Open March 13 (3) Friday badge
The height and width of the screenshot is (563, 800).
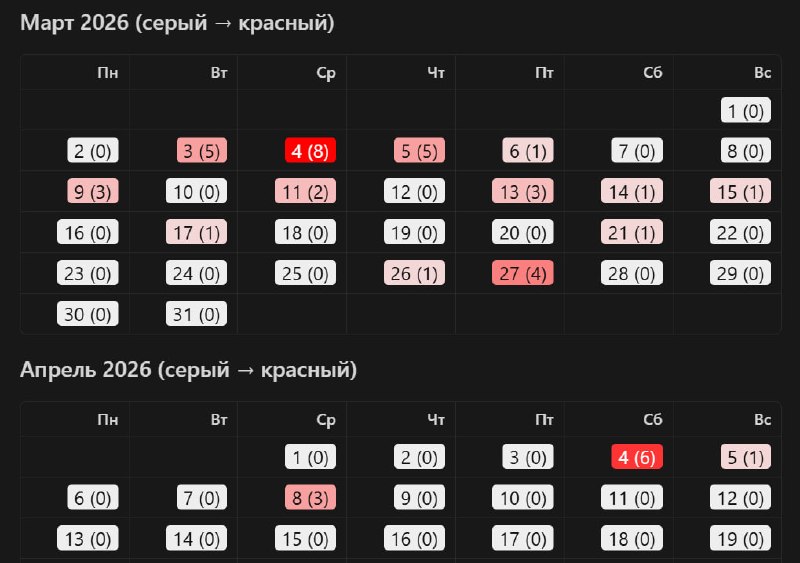[x=522, y=191]
